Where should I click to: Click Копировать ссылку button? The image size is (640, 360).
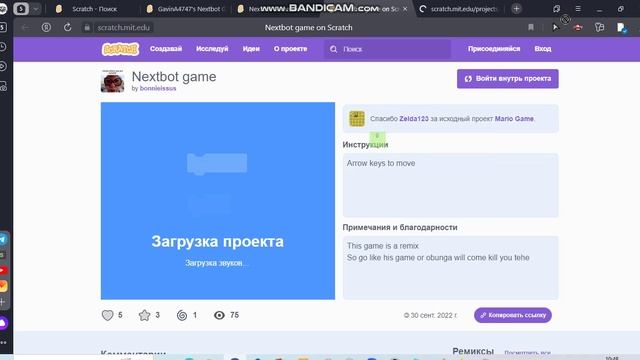click(x=513, y=315)
